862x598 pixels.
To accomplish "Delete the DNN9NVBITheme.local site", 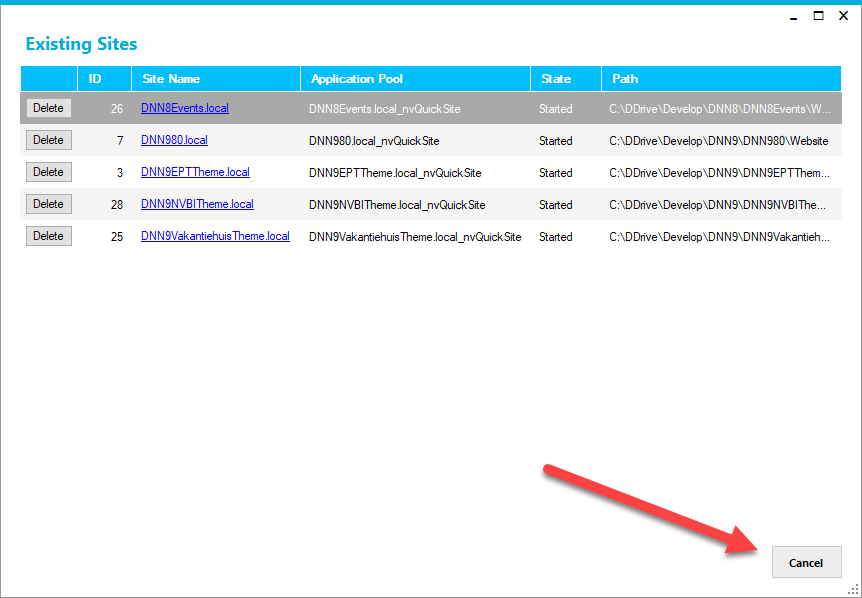I will (x=48, y=204).
